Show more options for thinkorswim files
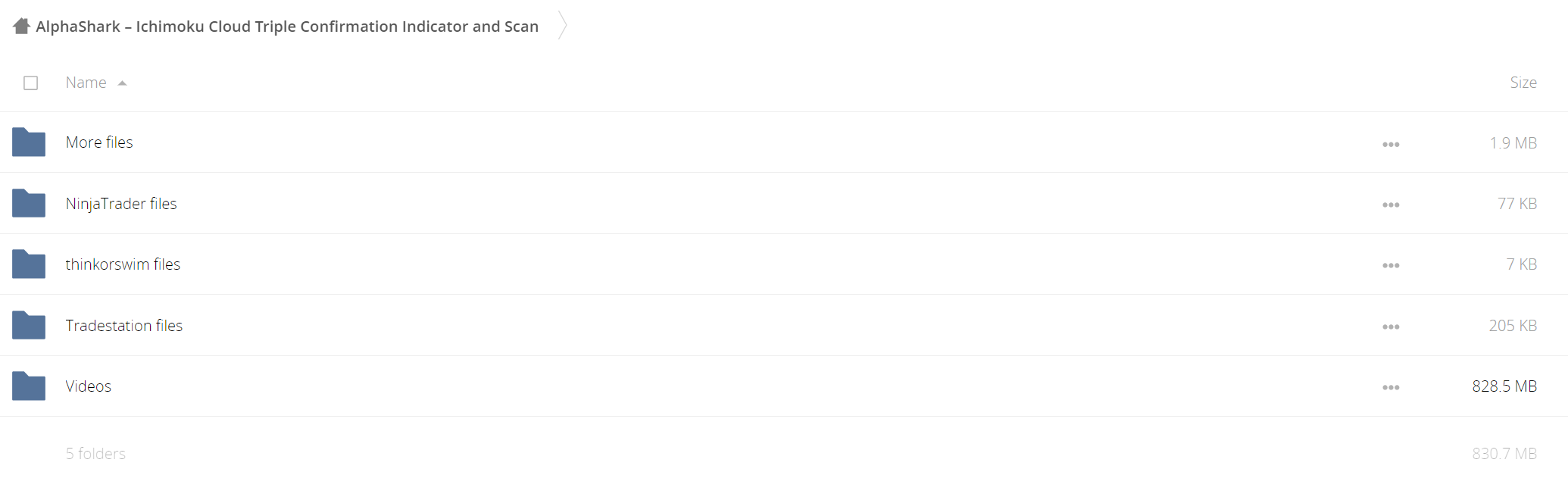 [1391, 265]
